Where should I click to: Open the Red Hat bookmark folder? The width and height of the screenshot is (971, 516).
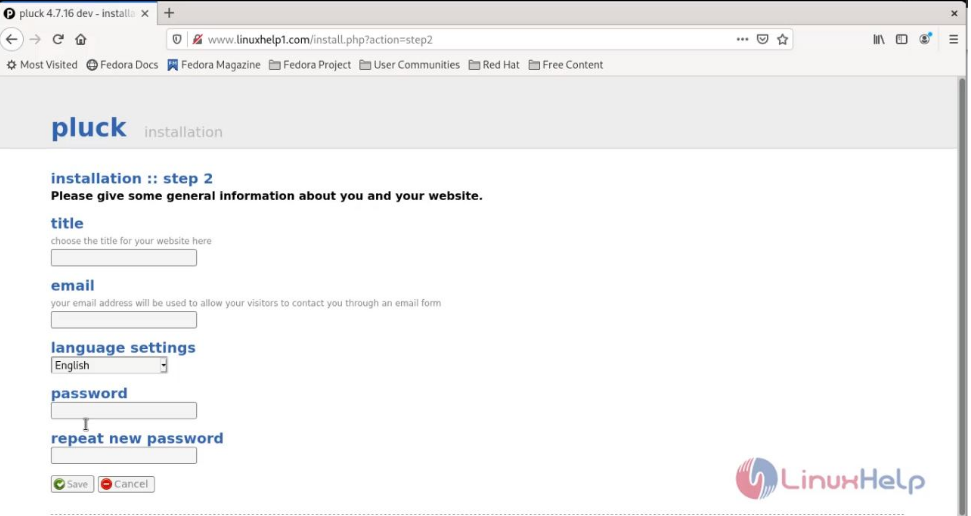click(x=494, y=64)
